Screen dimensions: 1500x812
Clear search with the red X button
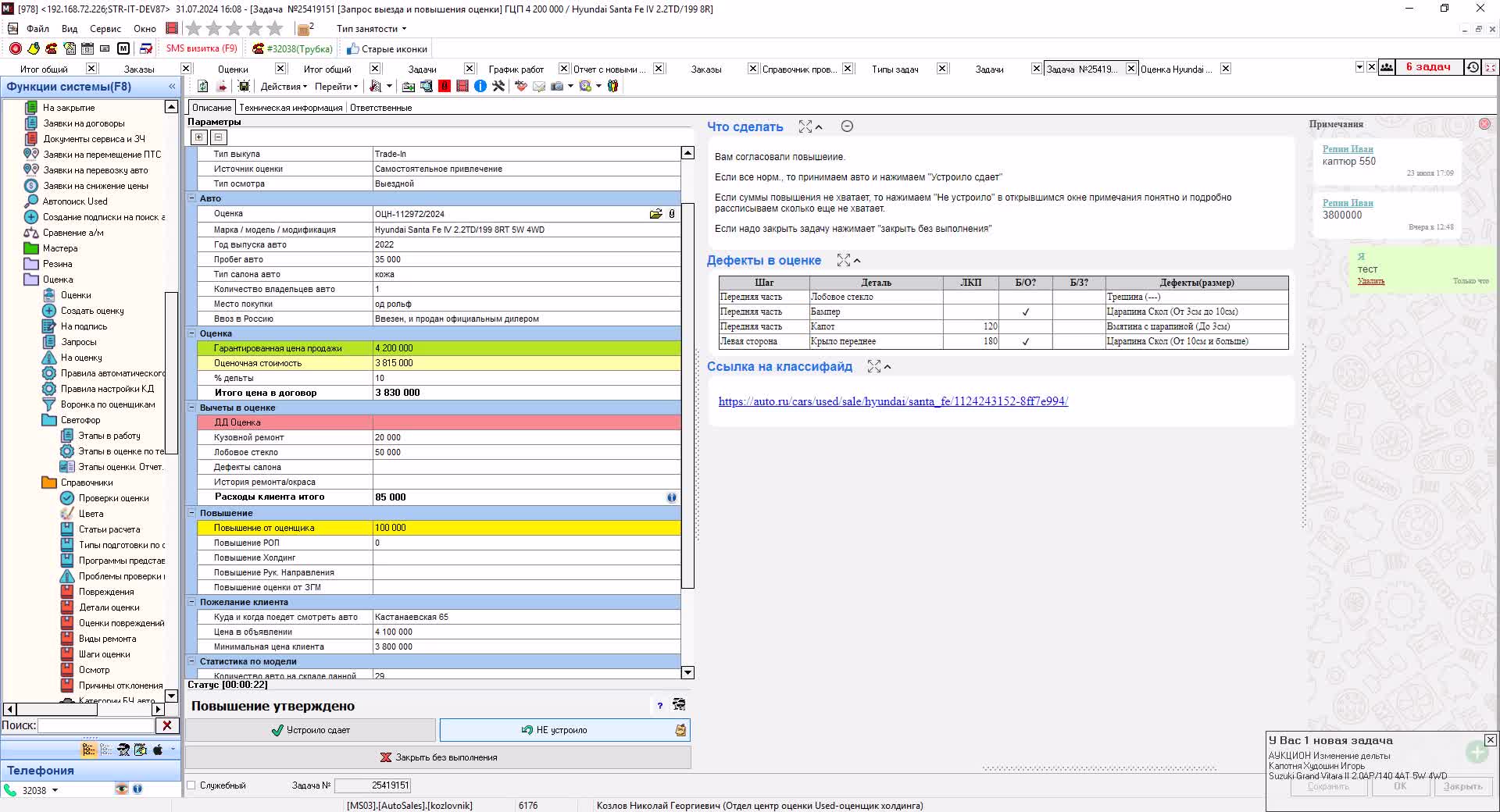[166, 725]
